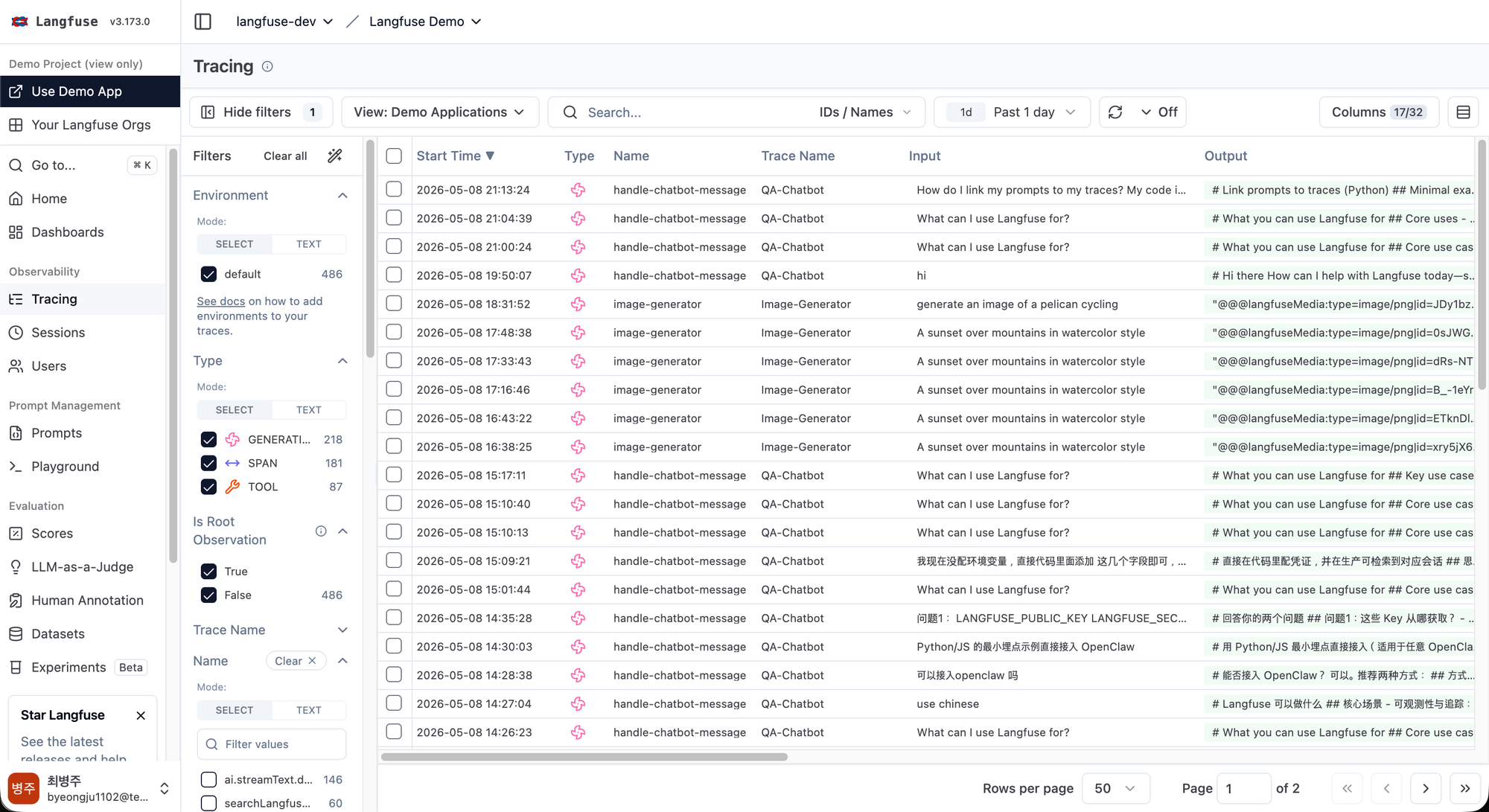Uncheck the SPAN type checkbox
Image resolution: width=1489 pixels, height=812 pixels.
(x=208, y=463)
